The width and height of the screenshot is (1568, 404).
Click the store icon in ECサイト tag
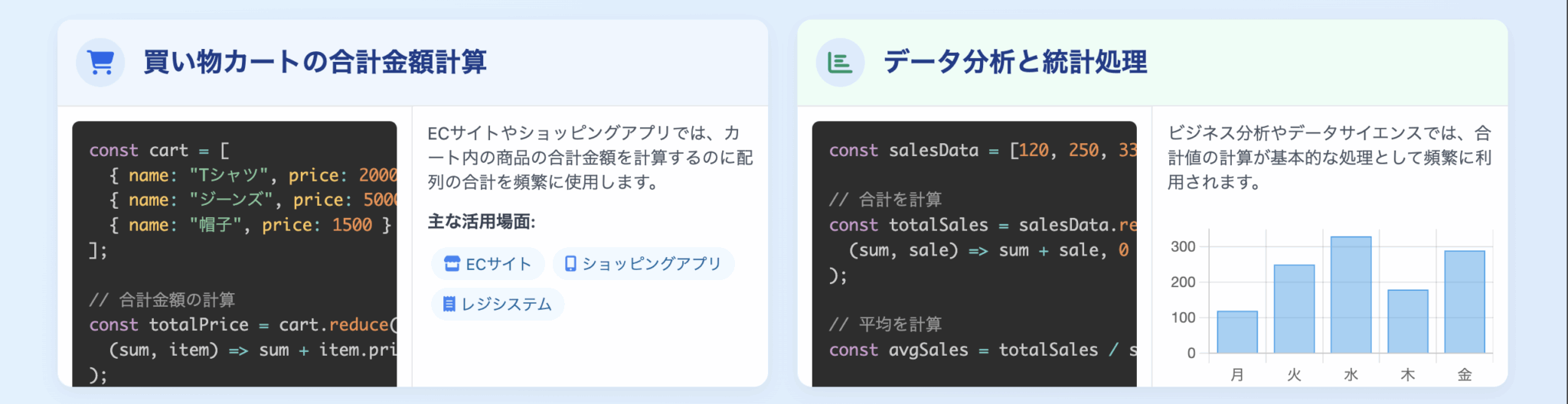[x=452, y=264]
